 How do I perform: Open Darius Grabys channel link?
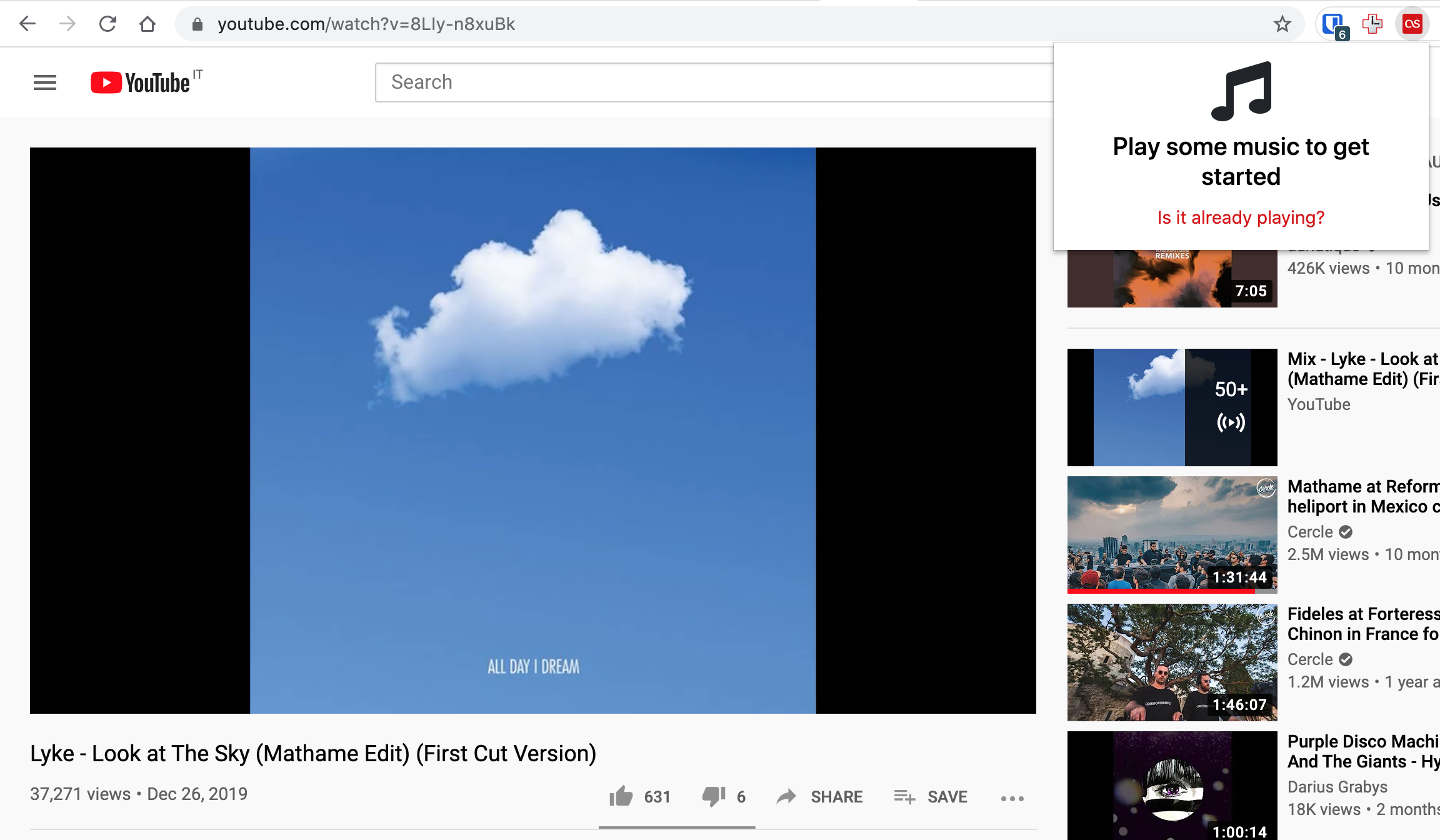click(1337, 787)
